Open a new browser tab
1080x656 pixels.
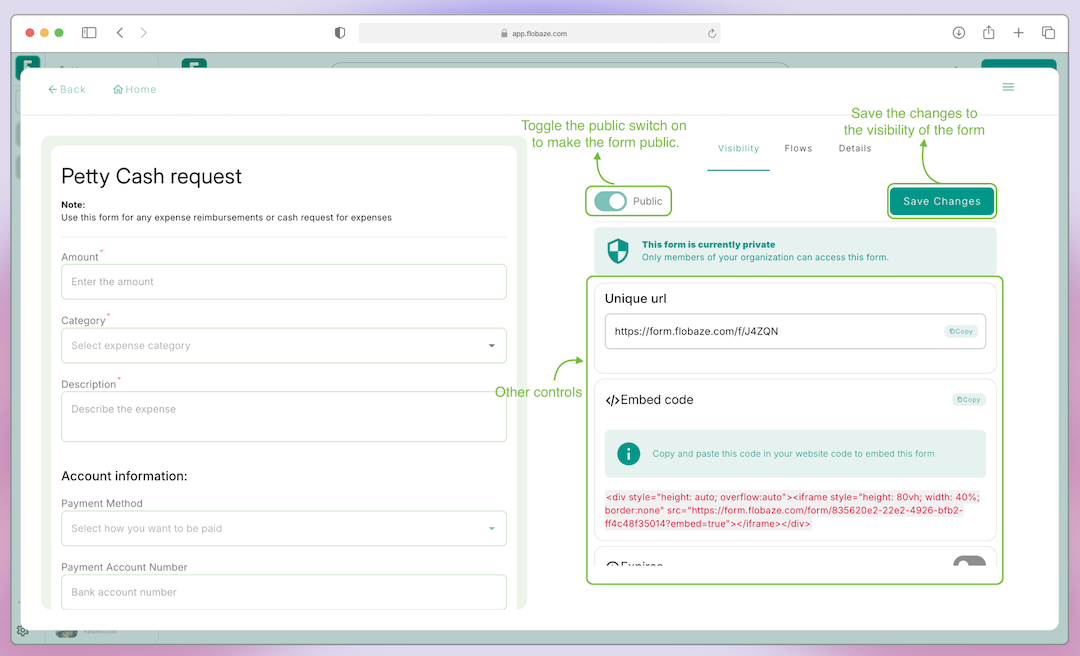[1018, 33]
